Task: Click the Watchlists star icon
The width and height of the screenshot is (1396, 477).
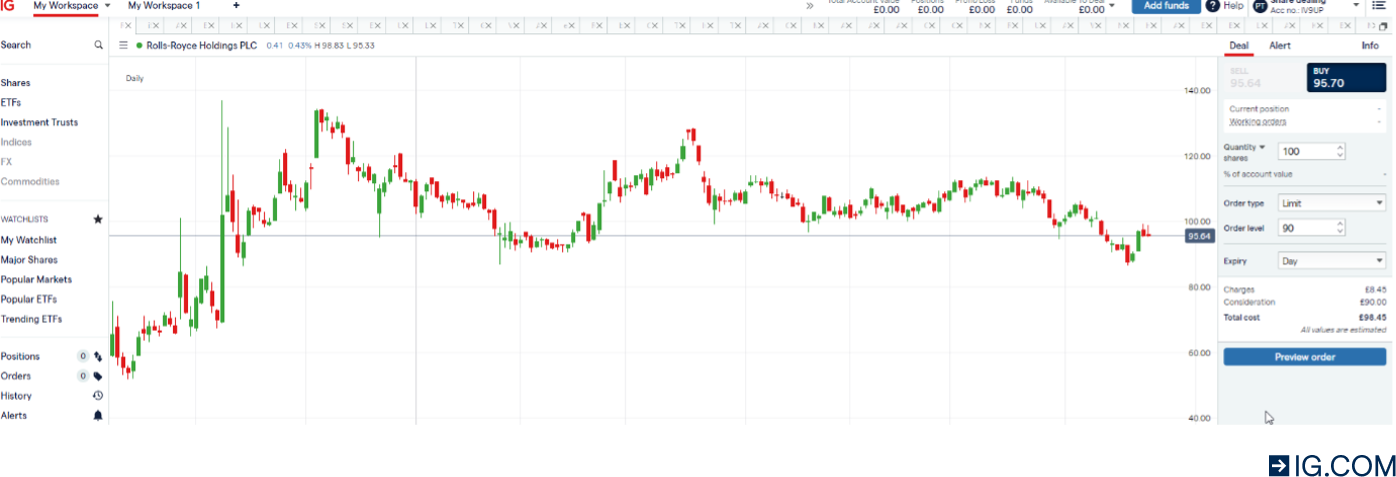Action: click(98, 219)
